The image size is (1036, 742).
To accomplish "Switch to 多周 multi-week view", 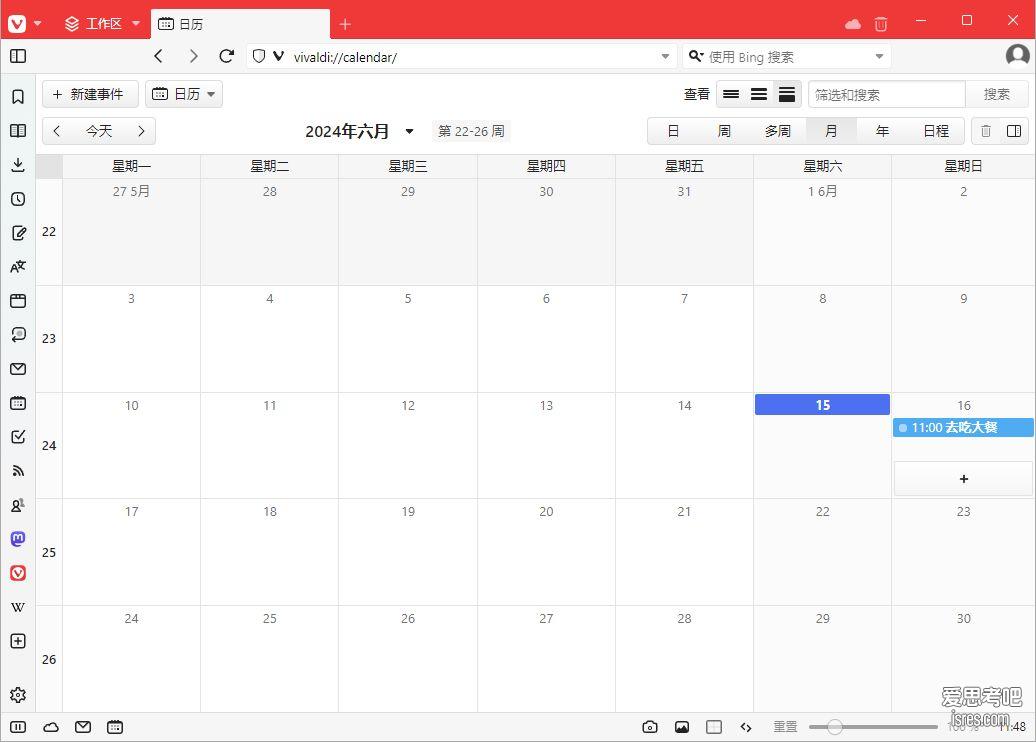I will pos(778,131).
